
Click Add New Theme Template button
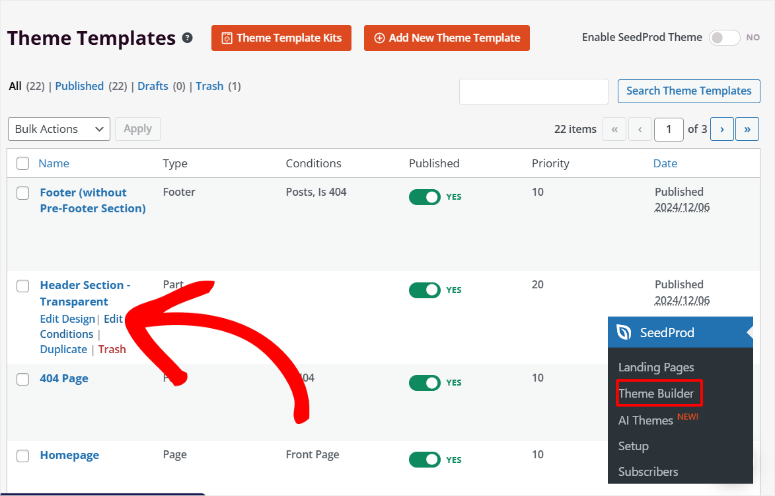(447, 38)
